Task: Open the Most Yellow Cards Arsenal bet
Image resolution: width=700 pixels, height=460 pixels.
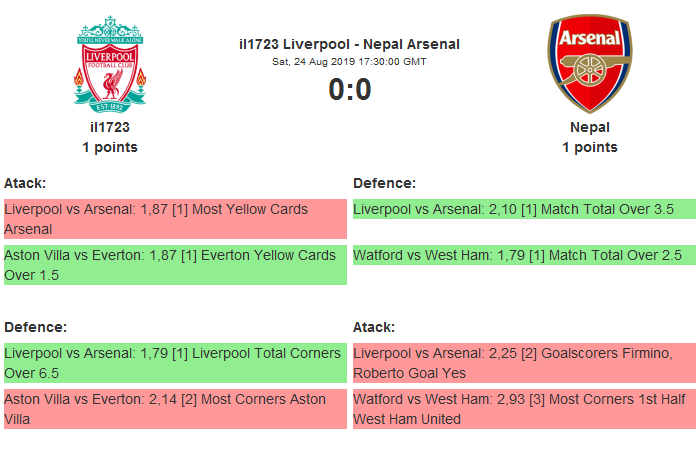Action: click(175, 219)
